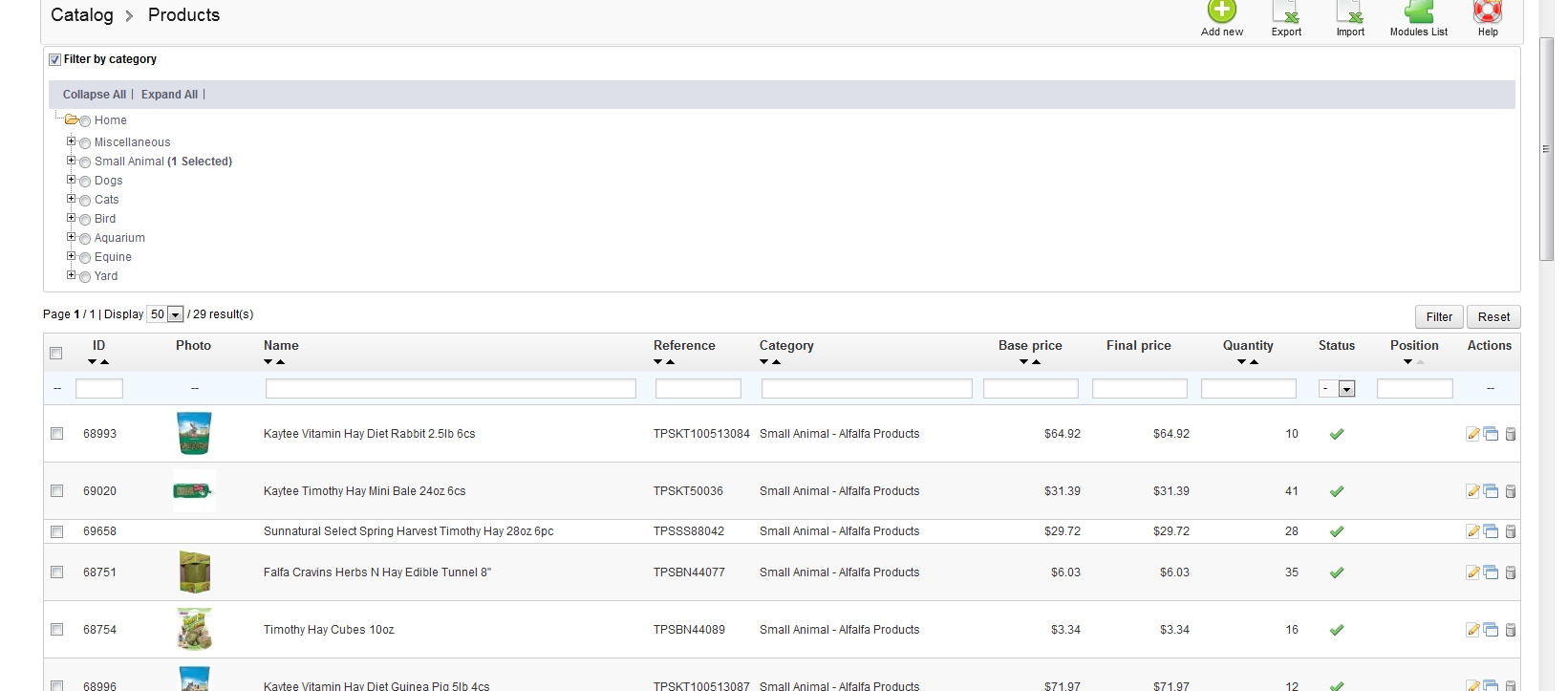Viewport: 1568px width, 691px height.
Task: Toggle enabled status checkmark for product 68993
Action: (1337, 434)
